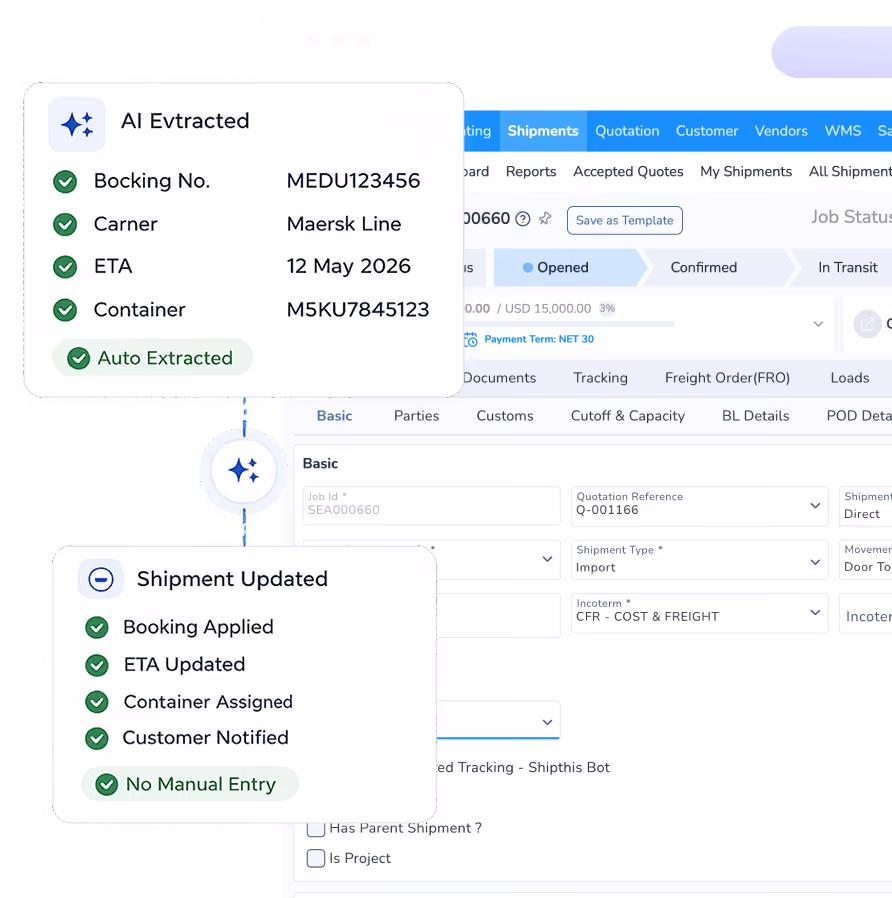Go to Accepted Quotes submenu
This screenshot has width=892, height=898.
point(628,172)
